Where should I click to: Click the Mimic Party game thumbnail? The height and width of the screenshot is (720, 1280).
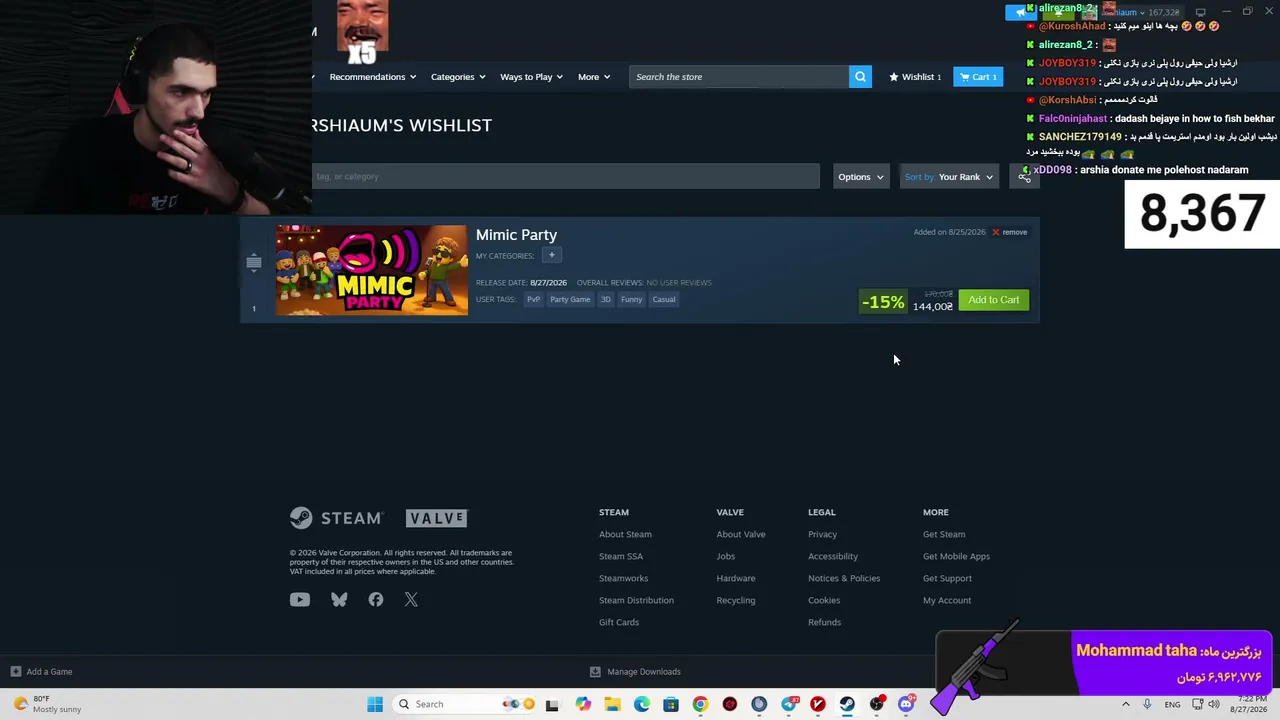coord(372,270)
